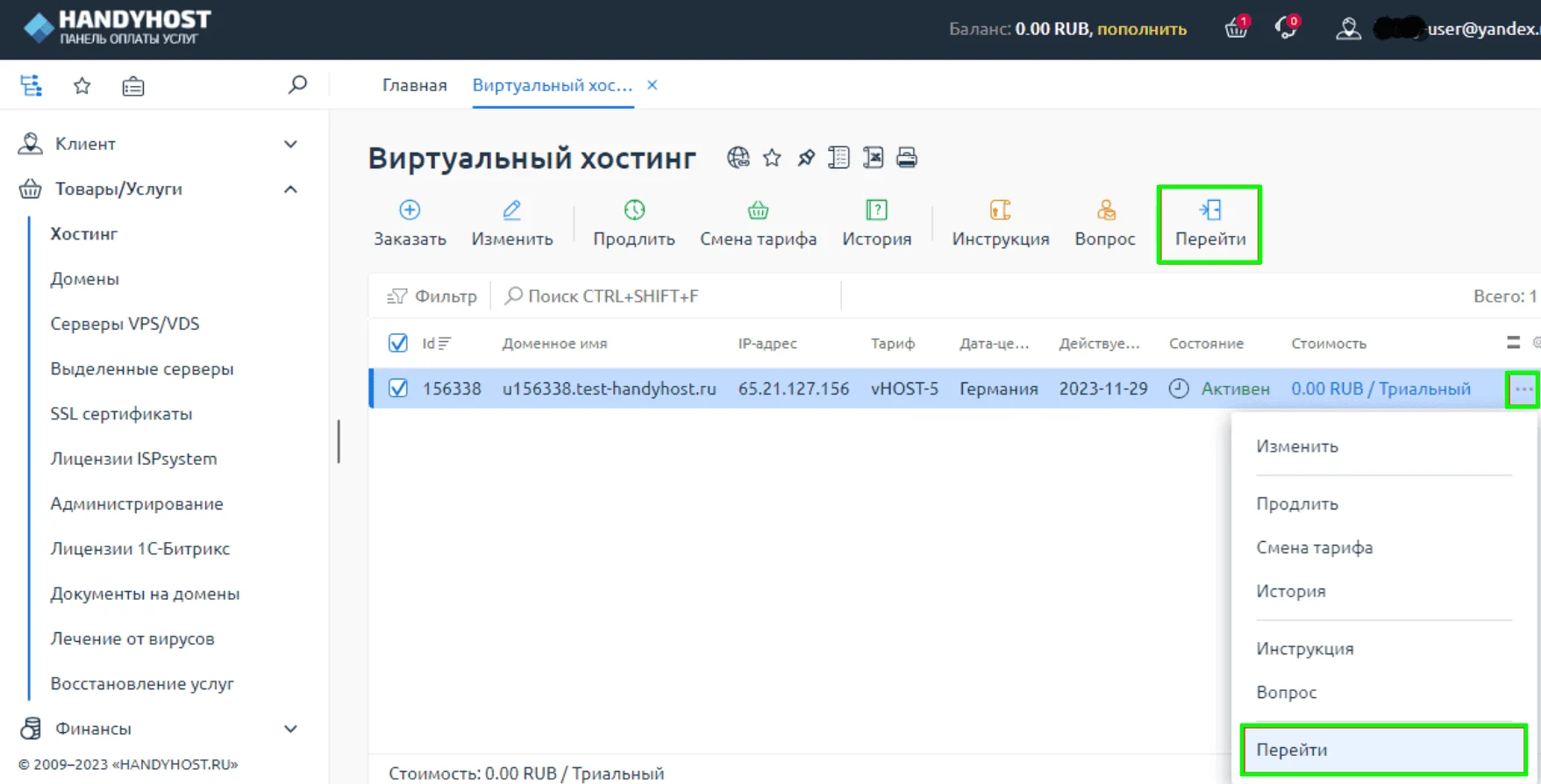Toggle the select-all checkbox in table header
1541x784 pixels.
point(398,343)
